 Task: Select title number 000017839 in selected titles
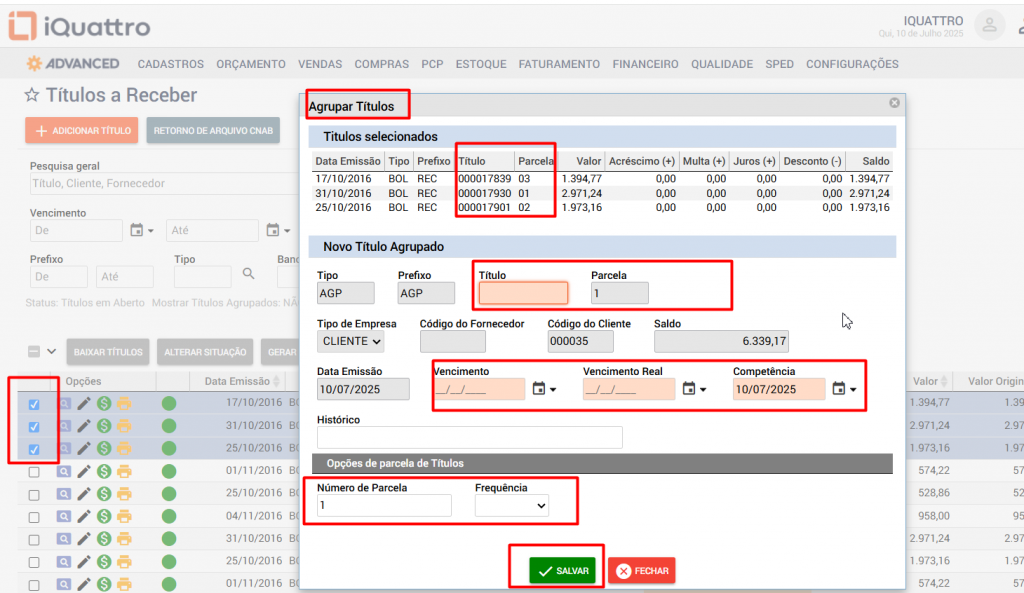pos(485,178)
